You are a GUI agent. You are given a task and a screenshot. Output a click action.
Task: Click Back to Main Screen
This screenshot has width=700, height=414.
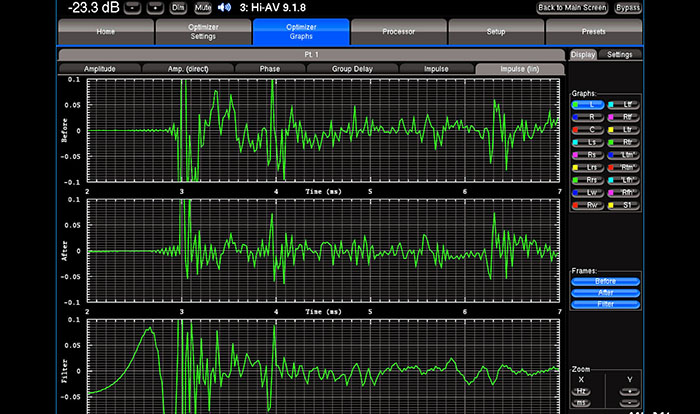tap(572, 8)
